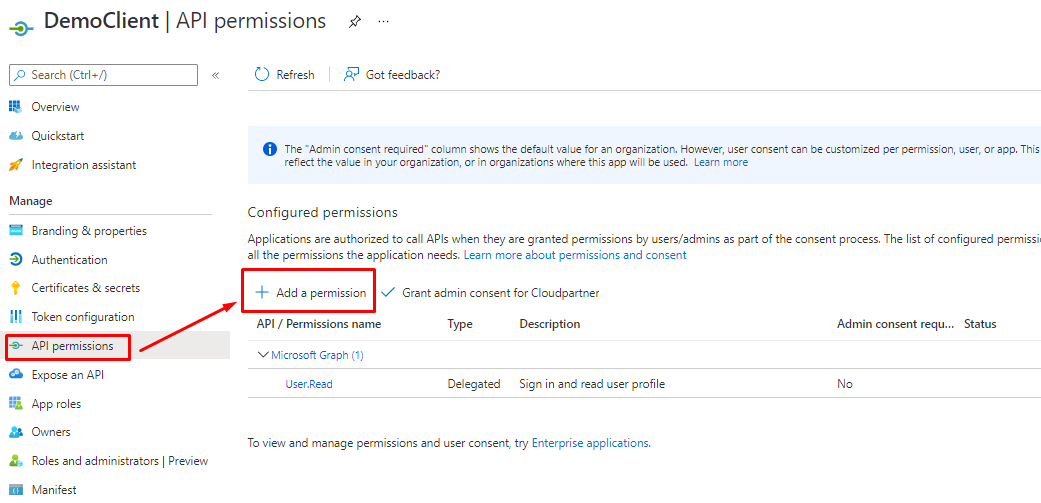Click the Refresh button
Screen dimensions: 1041x503
click(x=285, y=75)
